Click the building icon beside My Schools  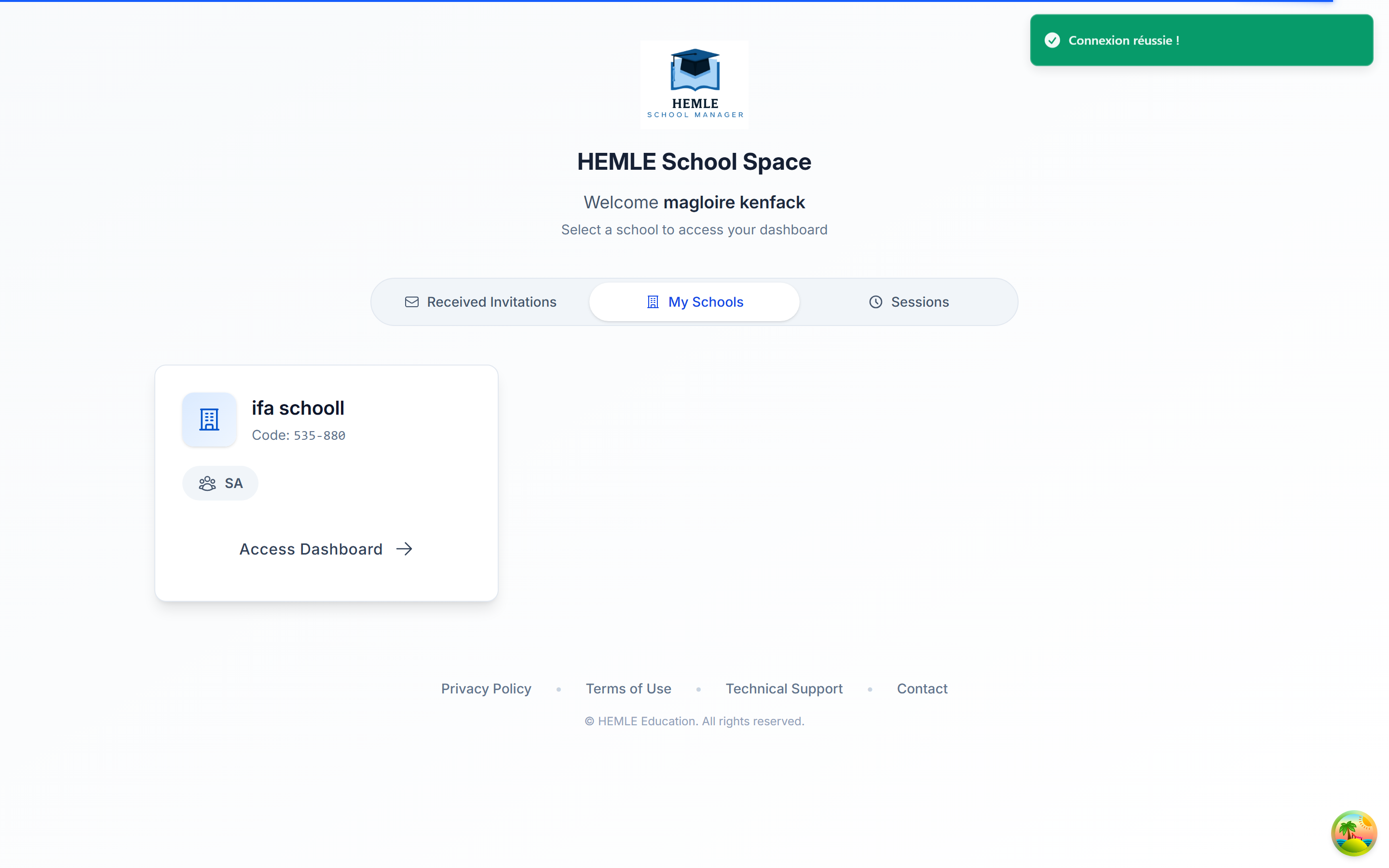point(652,301)
